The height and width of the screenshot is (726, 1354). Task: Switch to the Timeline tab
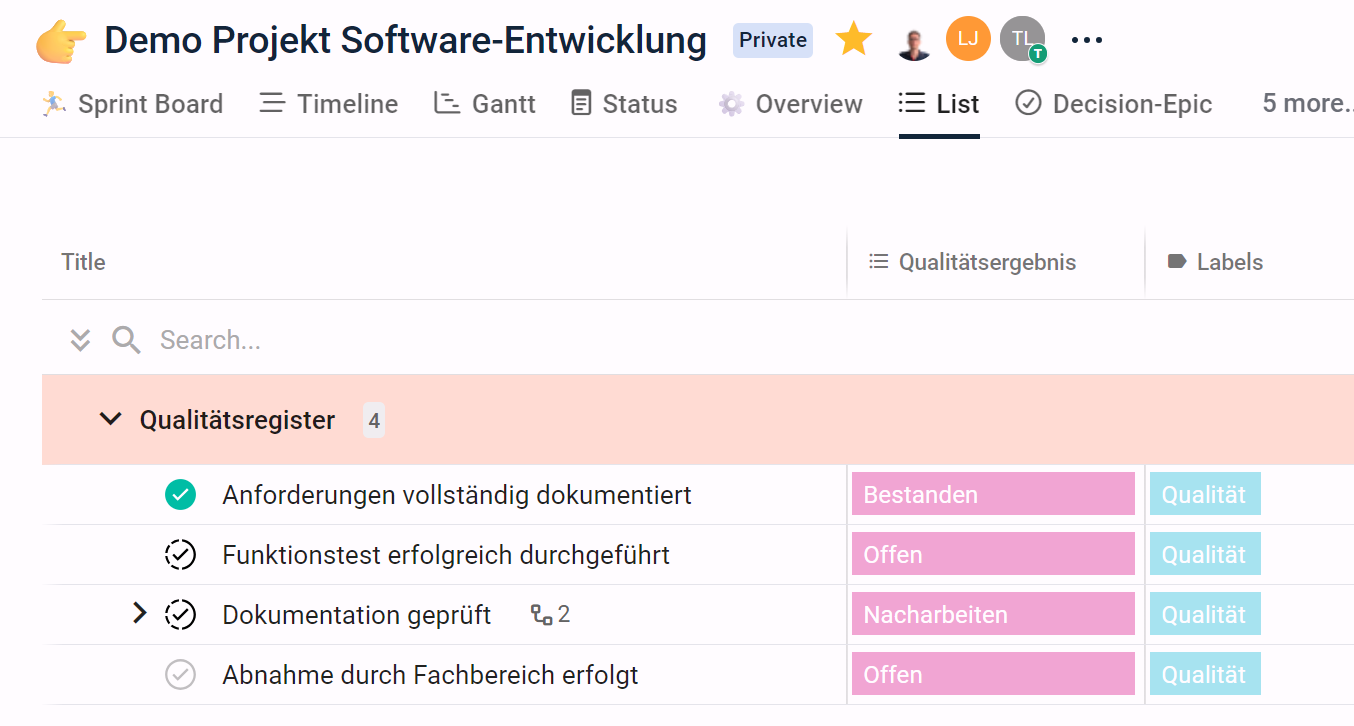tap(329, 104)
